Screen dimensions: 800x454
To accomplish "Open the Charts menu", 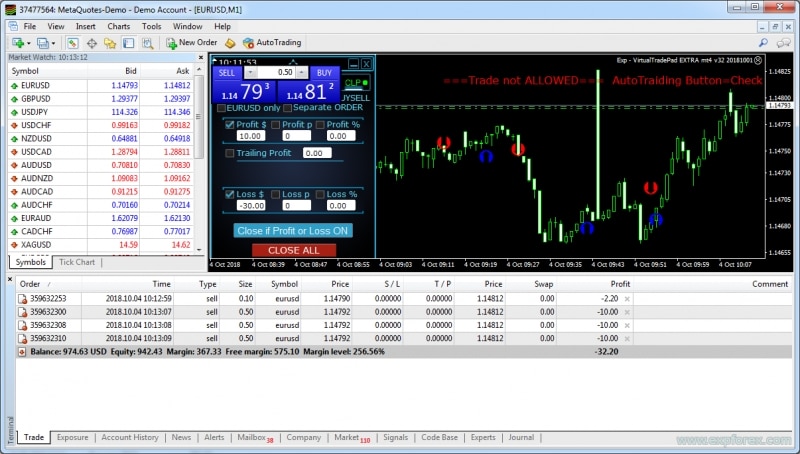I will (x=118, y=26).
